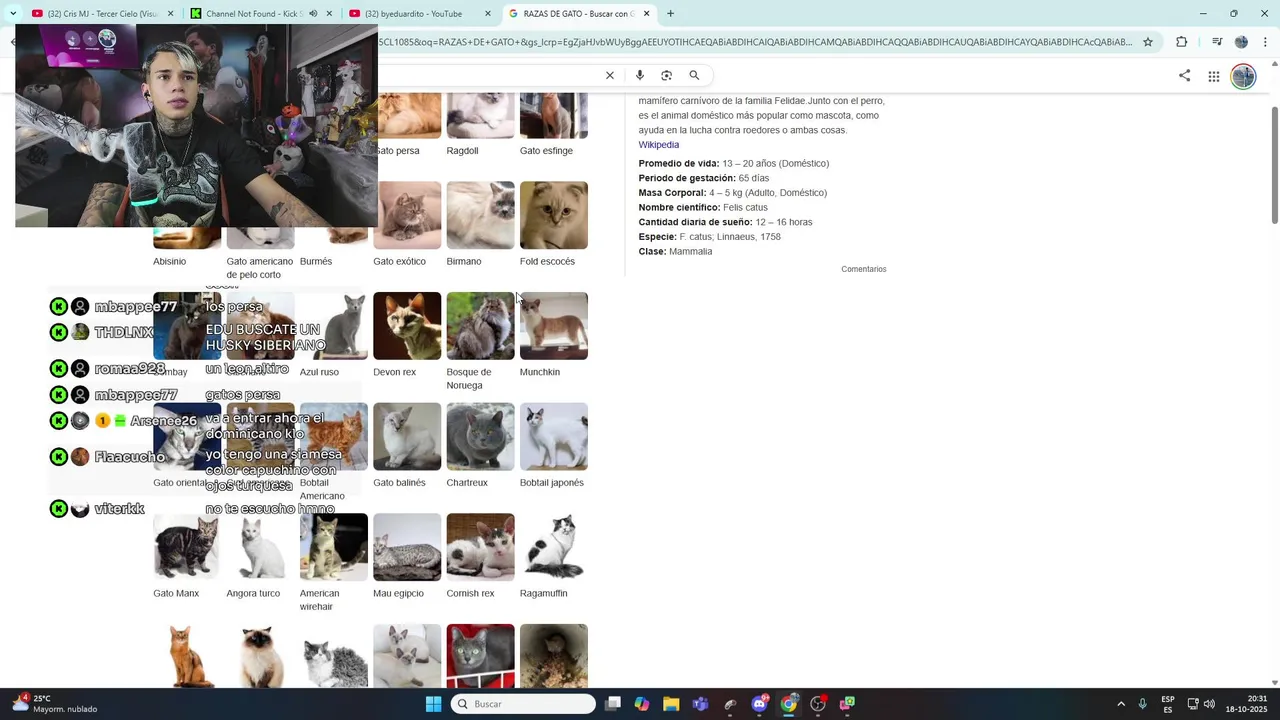The width and height of the screenshot is (1280, 720).
Task: Start a voice search with the microphone
Action: [x=640, y=75]
